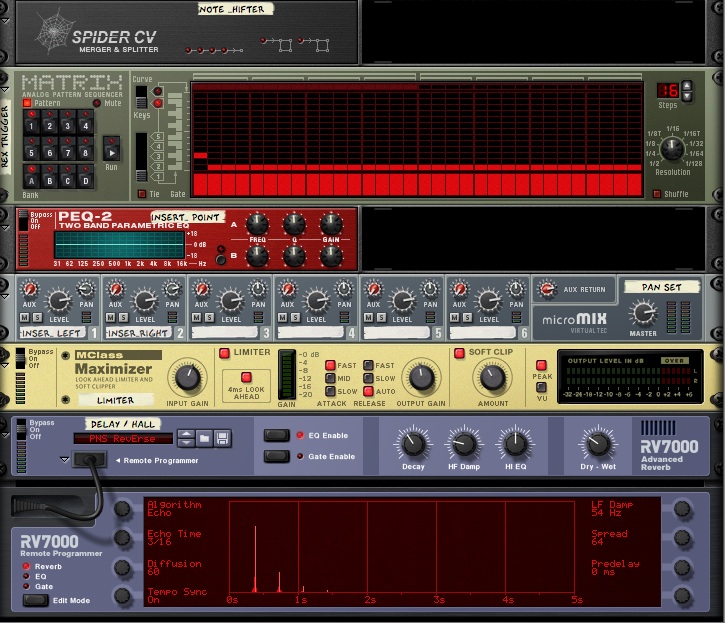This screenshot has height=623, width=725.
Task: Select SLOW release on the Maximizer
Action: (x=368, y=378)
